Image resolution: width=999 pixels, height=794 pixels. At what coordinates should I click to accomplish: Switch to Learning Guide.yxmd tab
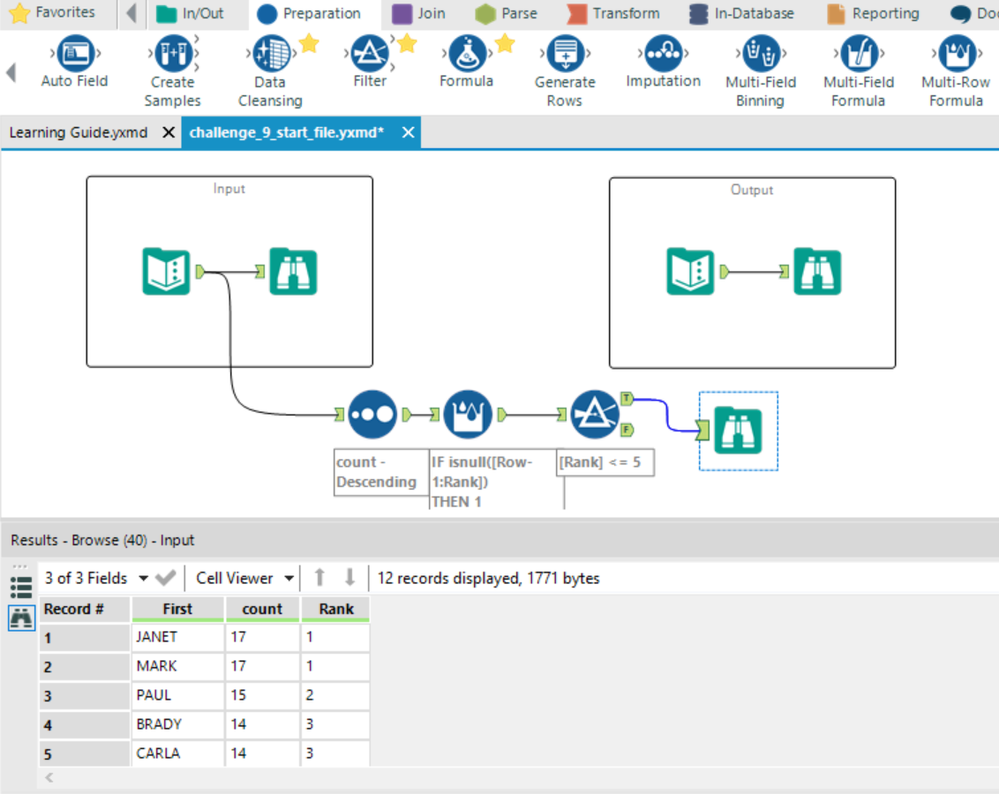(78, 133)
